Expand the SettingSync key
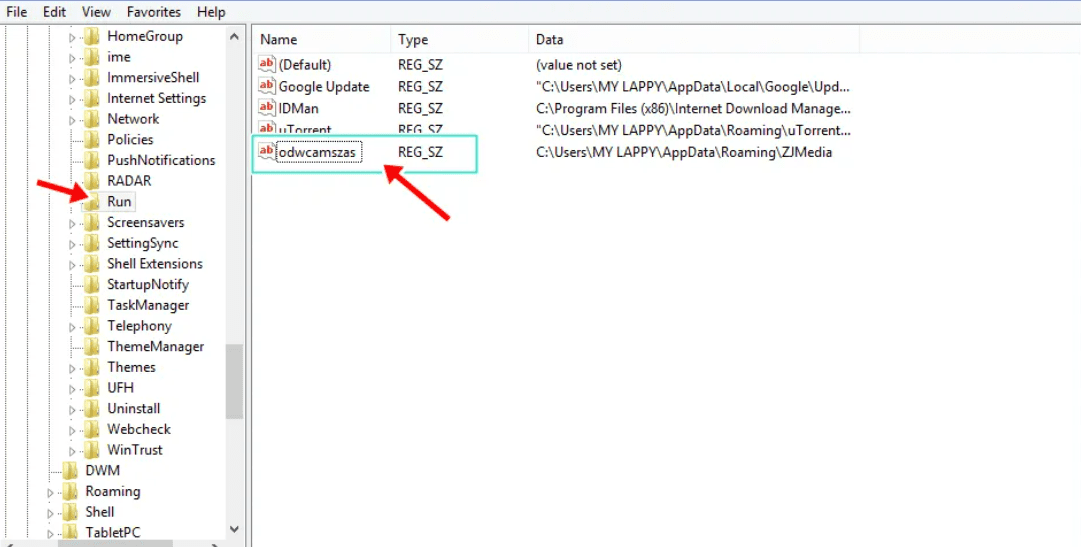The image size is (1081, 547). coord(72,244)
